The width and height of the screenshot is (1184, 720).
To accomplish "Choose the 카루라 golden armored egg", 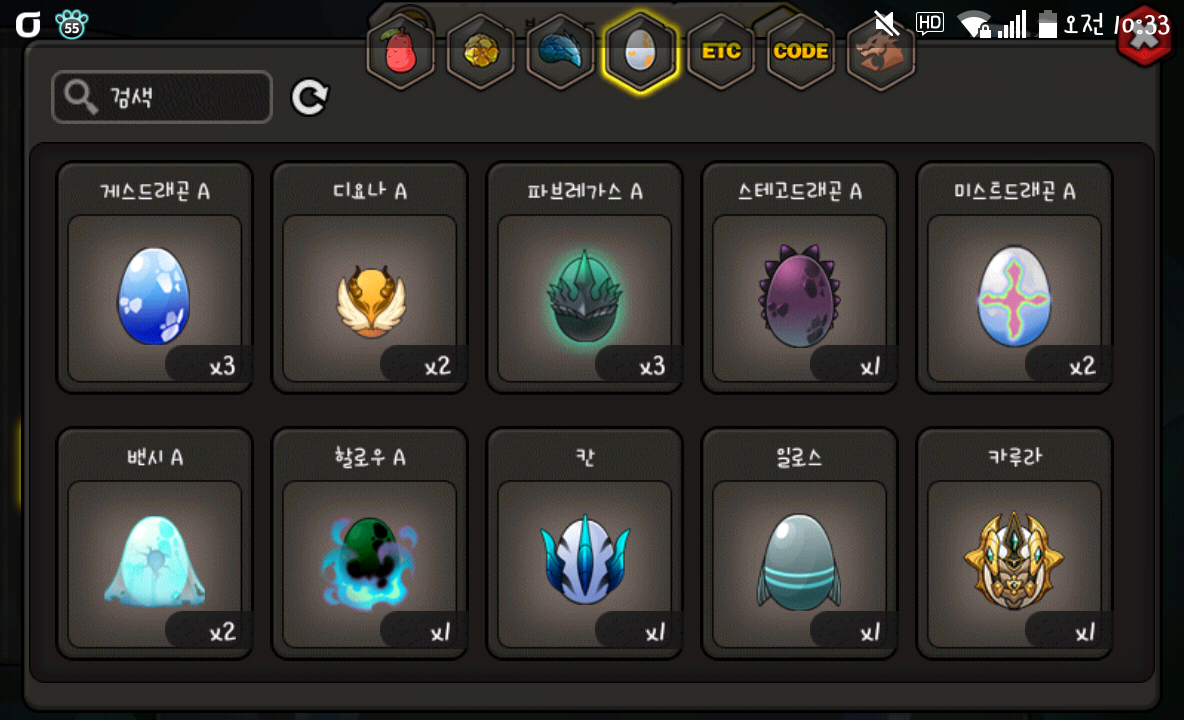I will [1014, 543].
